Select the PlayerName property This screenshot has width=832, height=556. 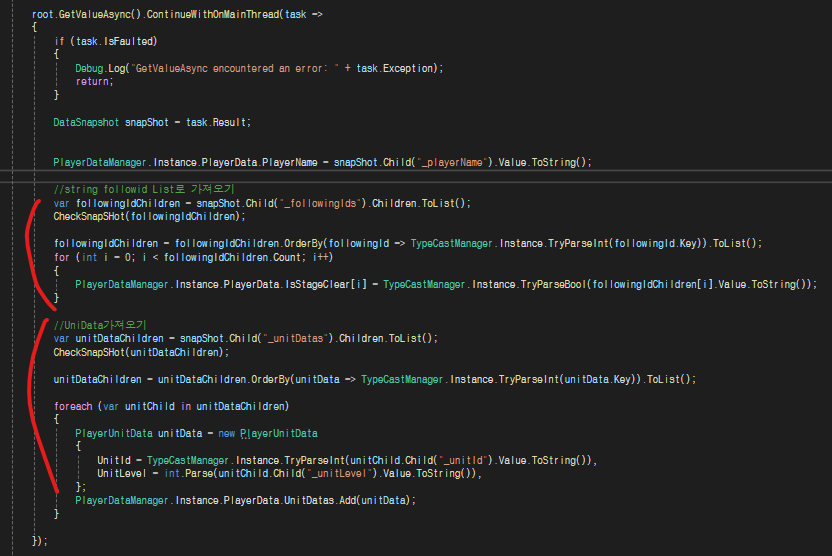[290, 162]
